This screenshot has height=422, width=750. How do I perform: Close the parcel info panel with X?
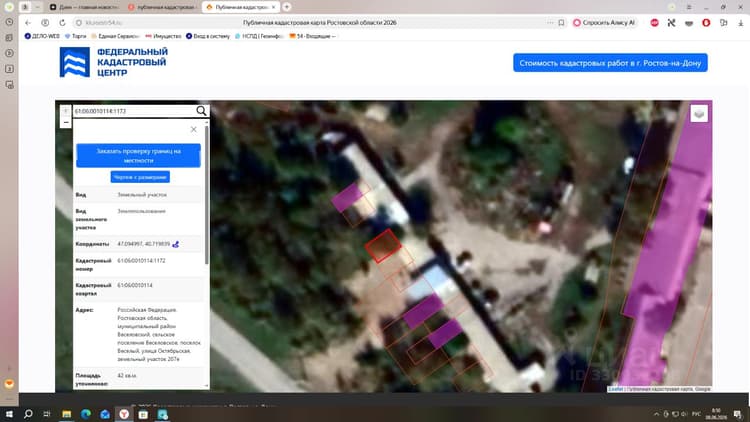pyautogui.click(x=193, y=130)
